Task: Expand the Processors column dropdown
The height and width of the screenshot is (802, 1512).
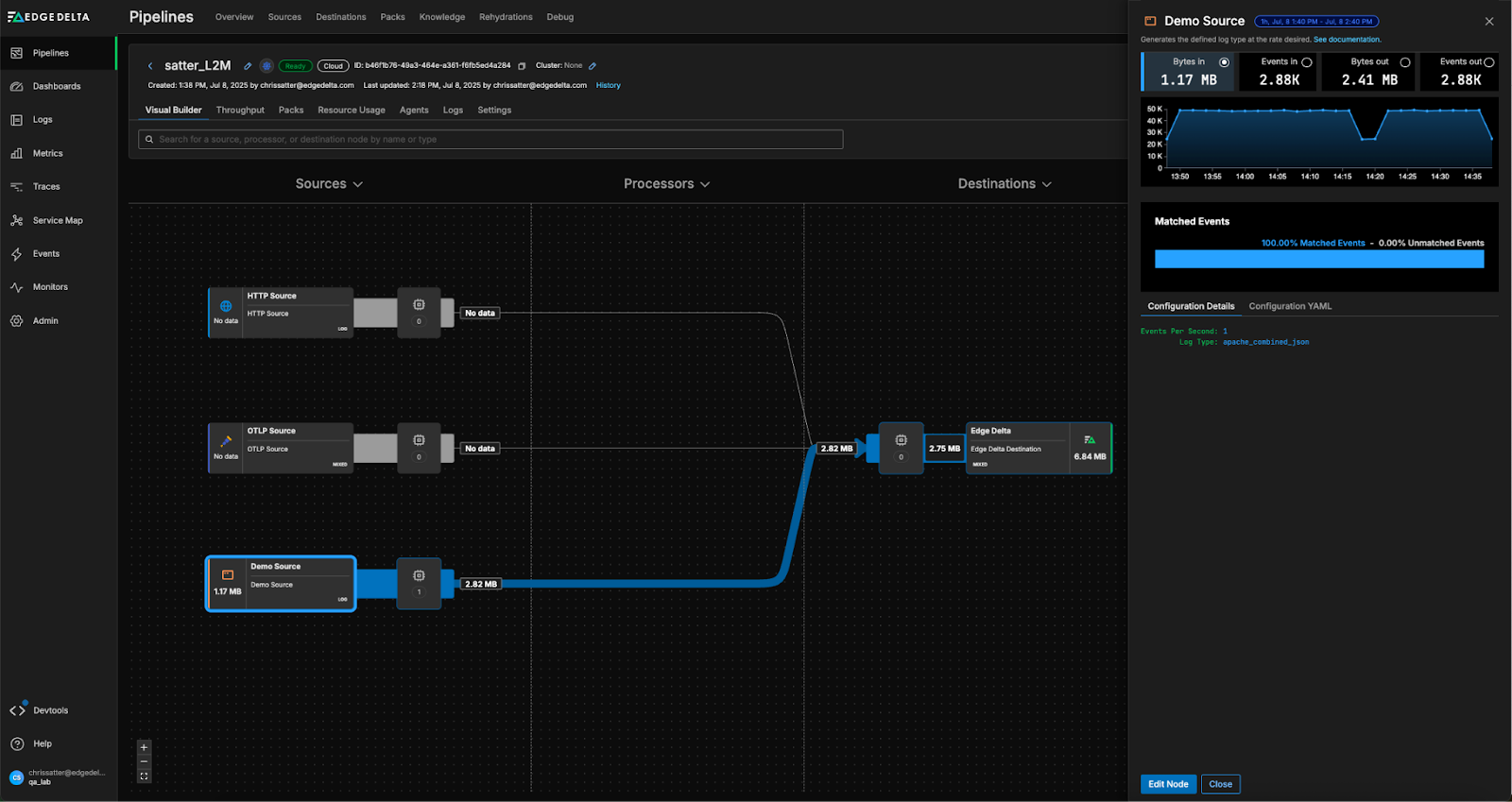Action: coord(666,184)
